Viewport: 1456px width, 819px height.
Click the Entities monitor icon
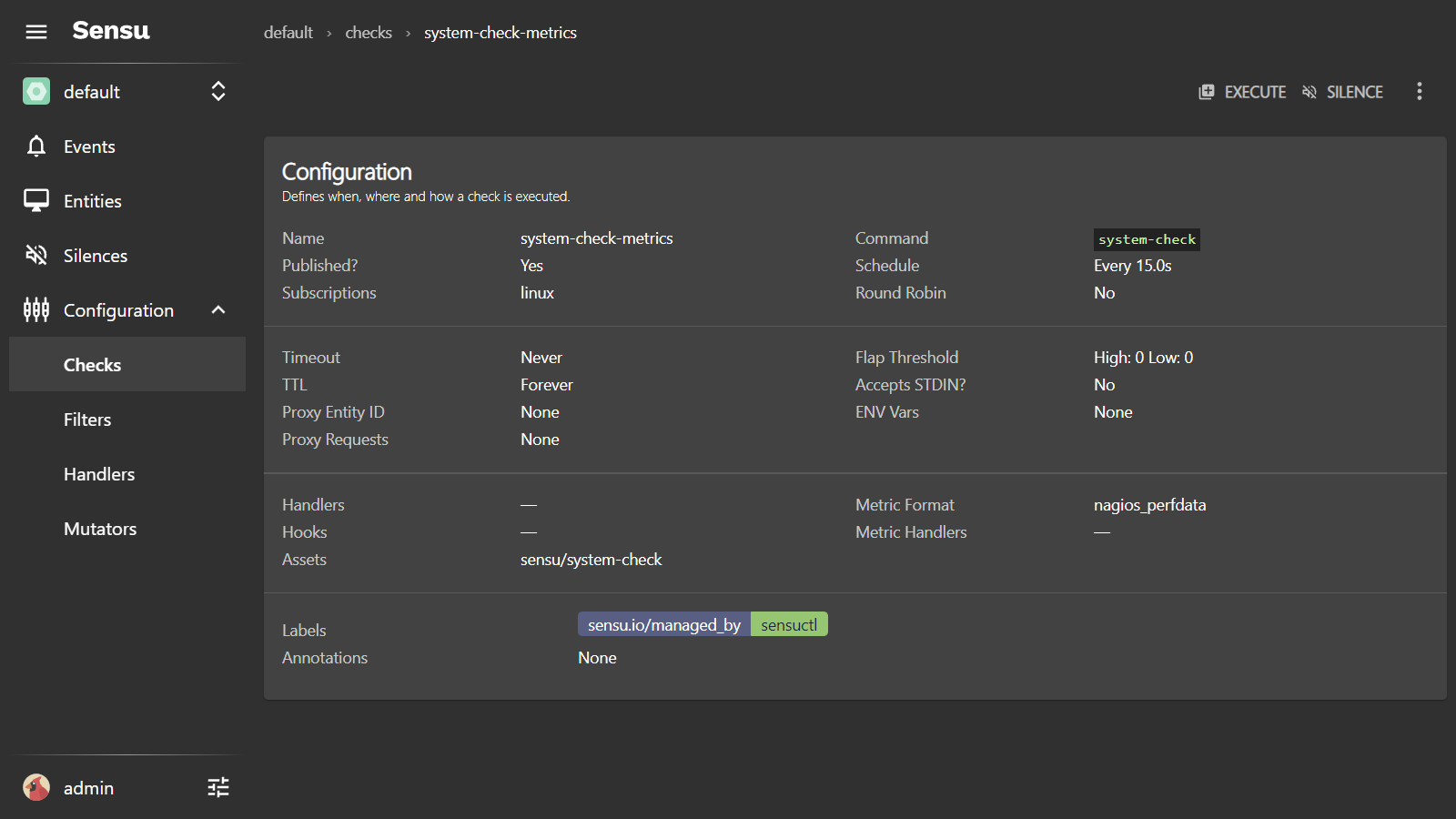[36, 201]
